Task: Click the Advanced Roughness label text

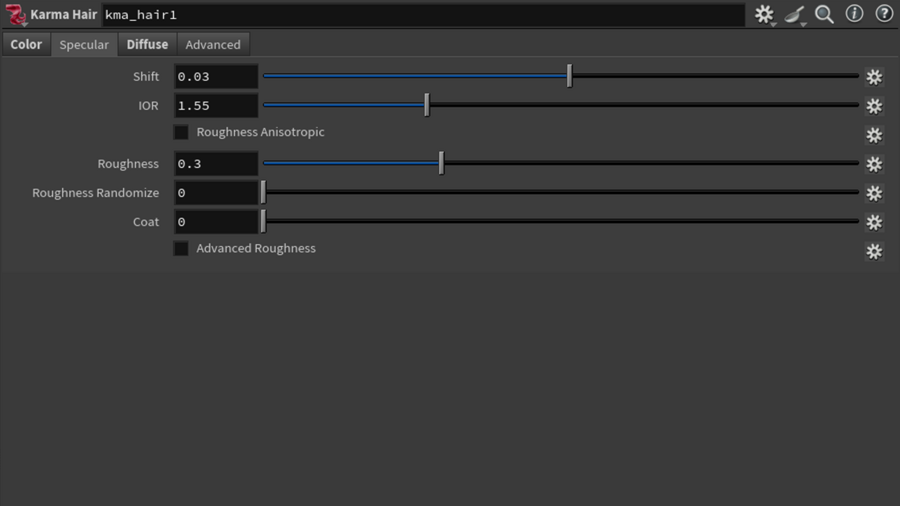Action: pos(256,248)
